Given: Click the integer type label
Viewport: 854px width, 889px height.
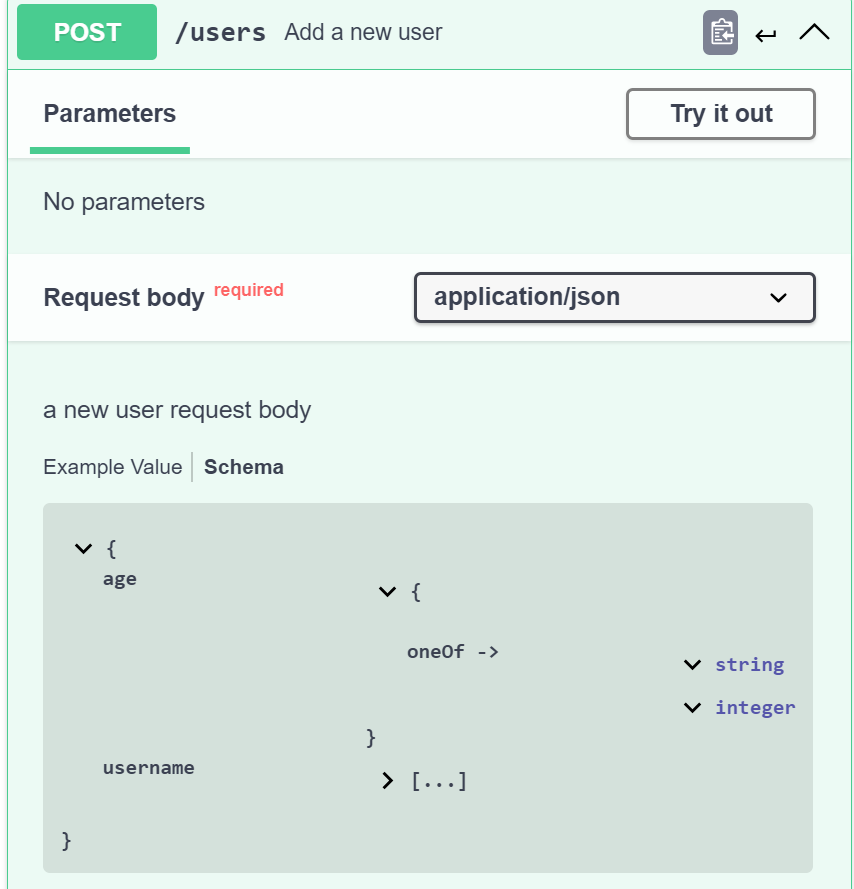Looking at the screenshot, I should 755,708.
